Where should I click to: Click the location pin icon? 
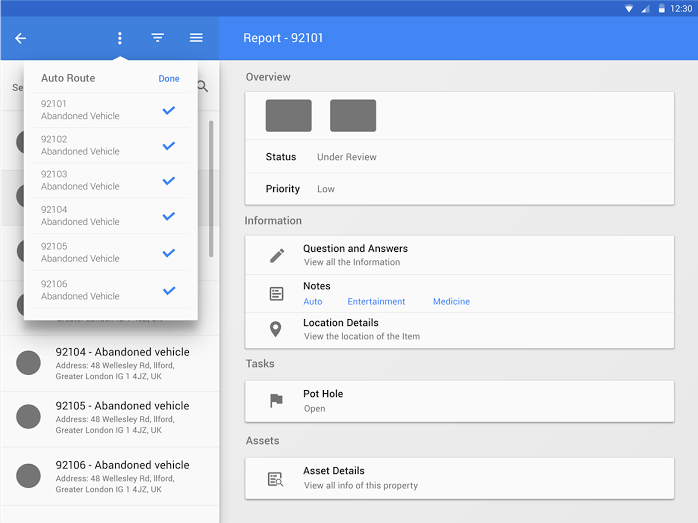tap(276, 329)
